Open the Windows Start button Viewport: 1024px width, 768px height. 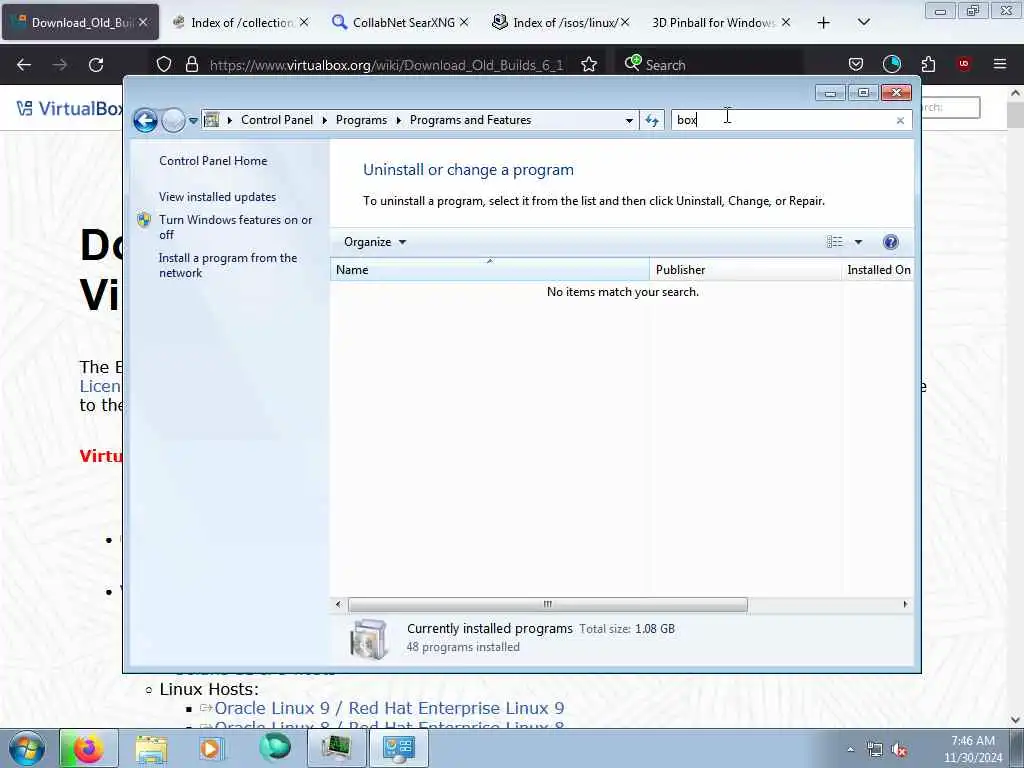pos(27,748)
